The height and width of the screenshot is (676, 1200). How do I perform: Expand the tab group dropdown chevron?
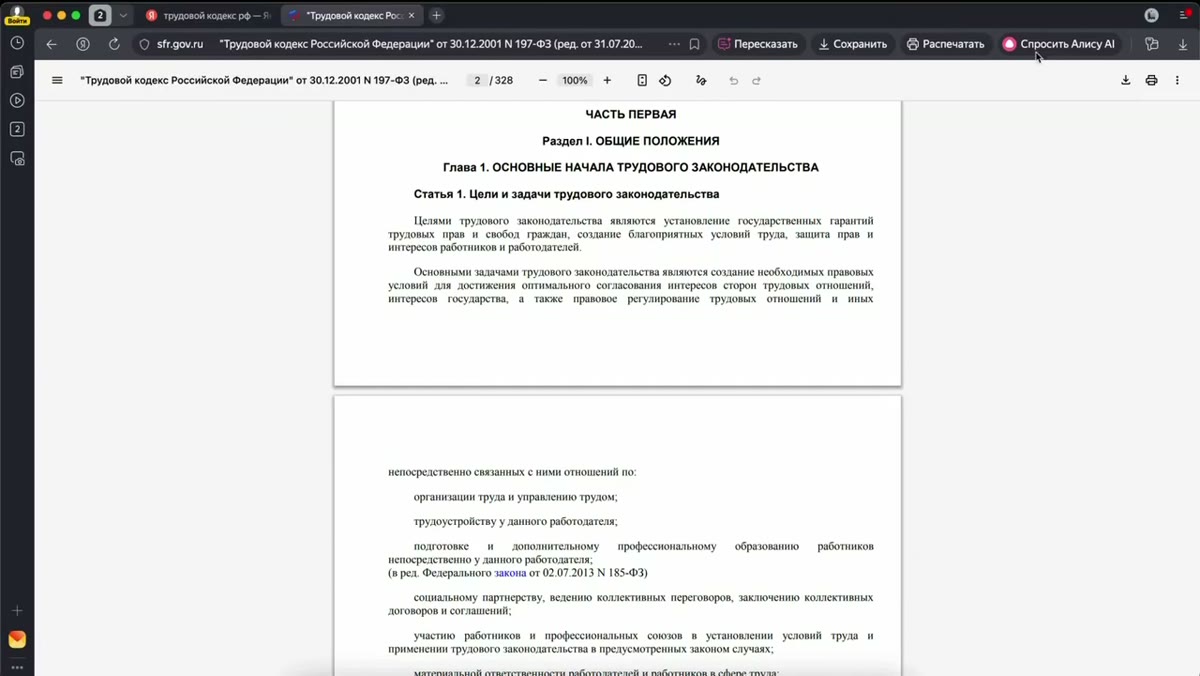tap(123, 15)
